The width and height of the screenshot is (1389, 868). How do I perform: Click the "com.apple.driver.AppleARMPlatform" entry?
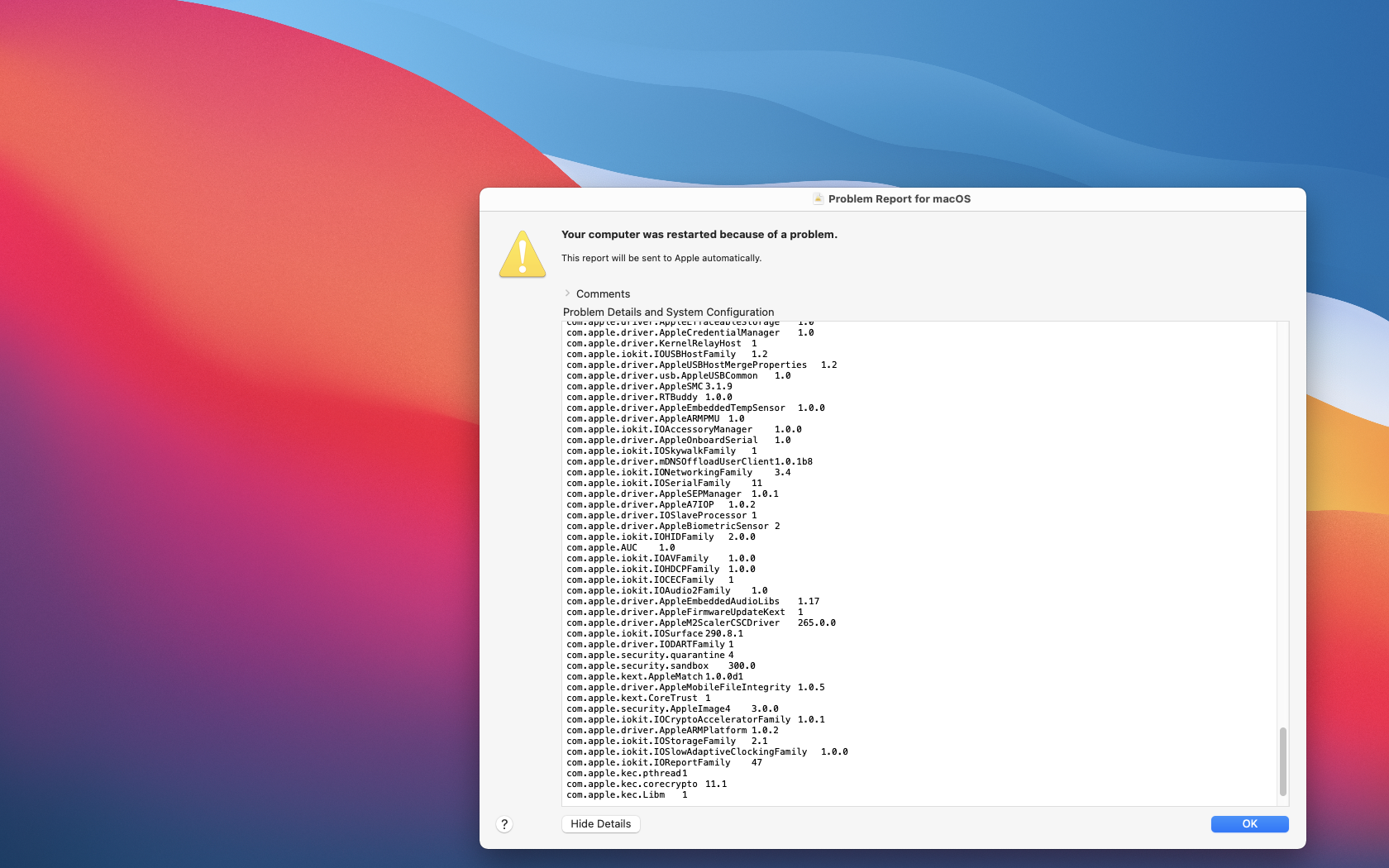[x=672, y=731]
